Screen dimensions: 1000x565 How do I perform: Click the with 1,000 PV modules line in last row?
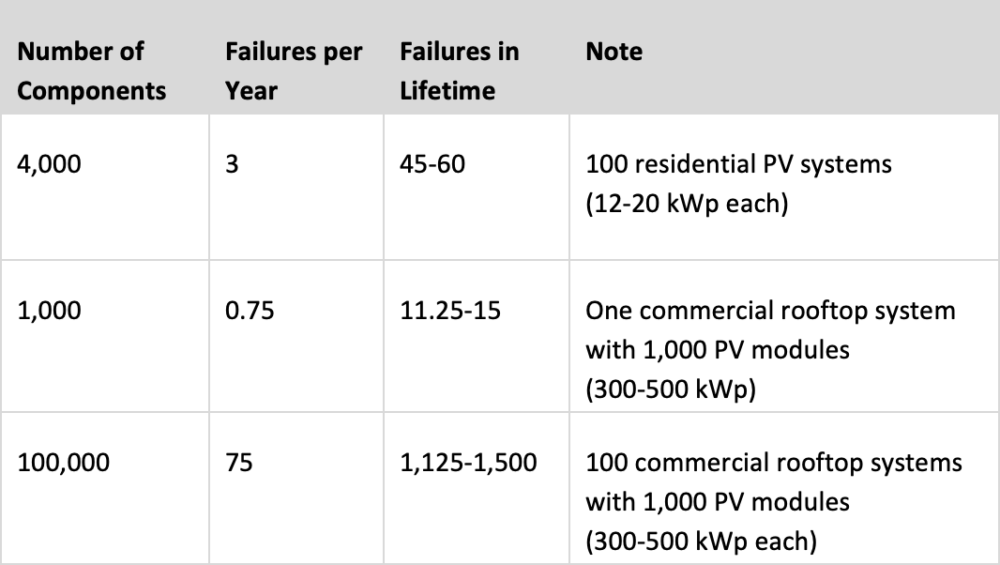[717, 503]
